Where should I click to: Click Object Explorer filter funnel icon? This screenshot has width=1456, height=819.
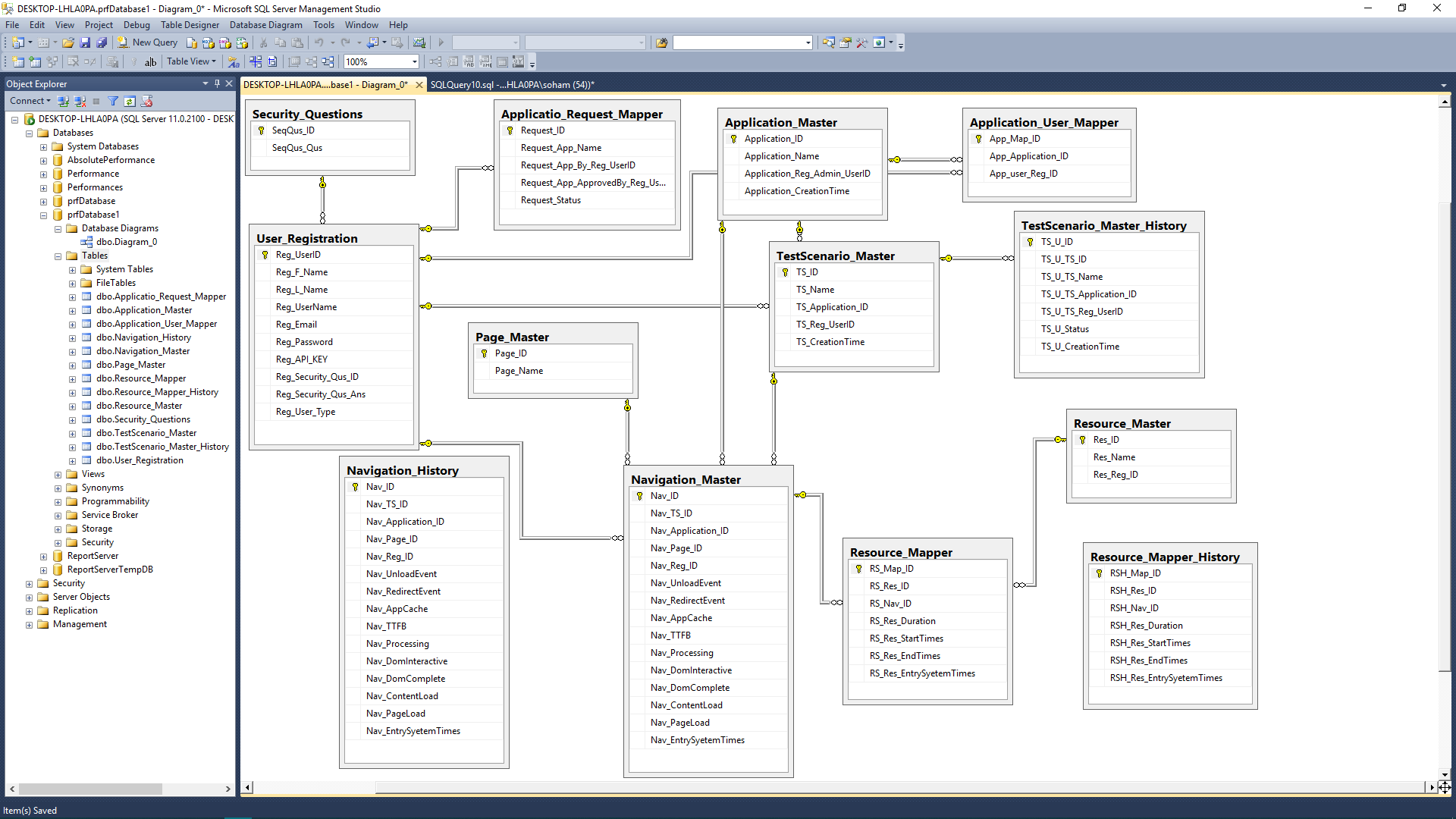point(113,102)
